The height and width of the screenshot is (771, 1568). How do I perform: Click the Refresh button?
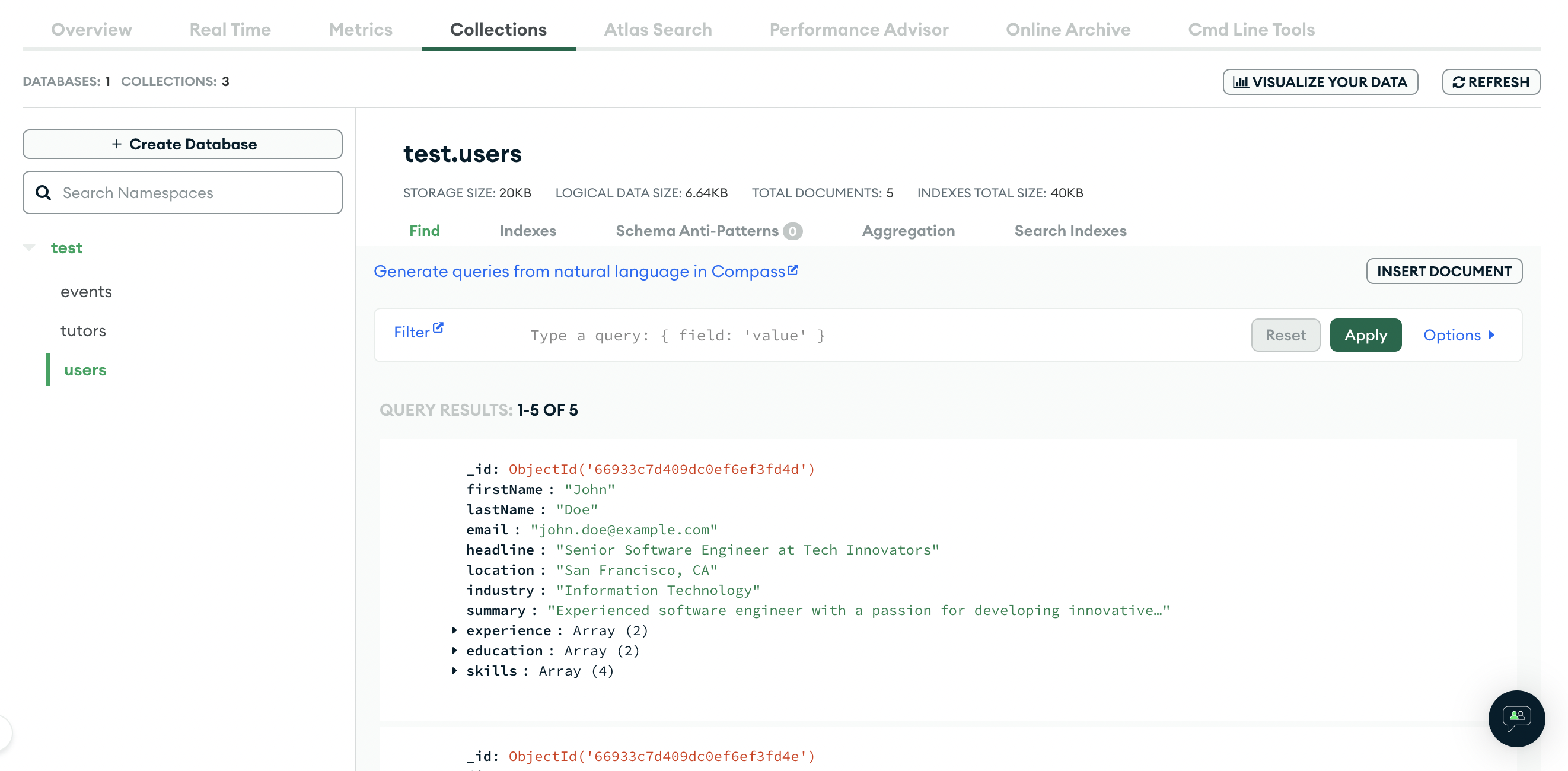[x=1490, y=82]
